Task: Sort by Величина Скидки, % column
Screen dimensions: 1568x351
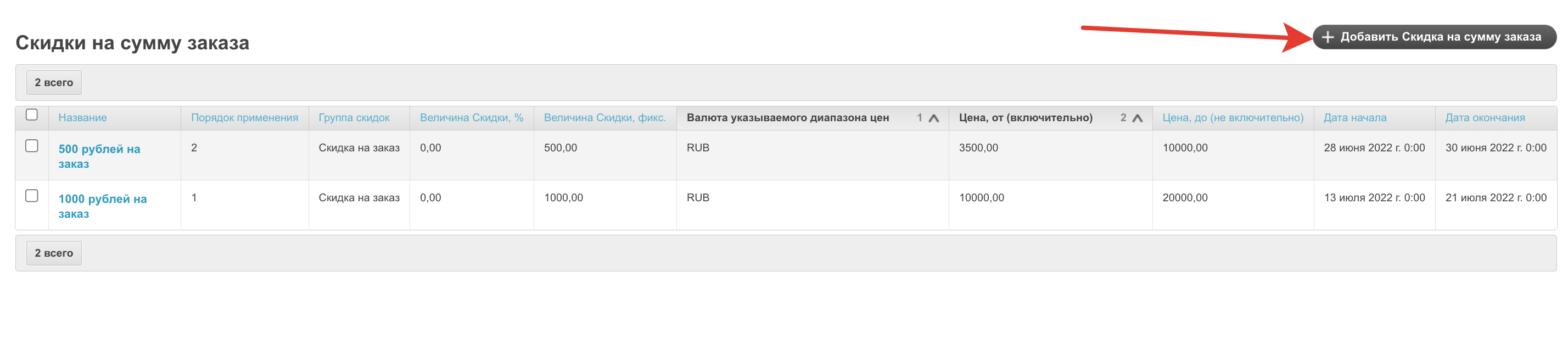Action: (471, 118)
